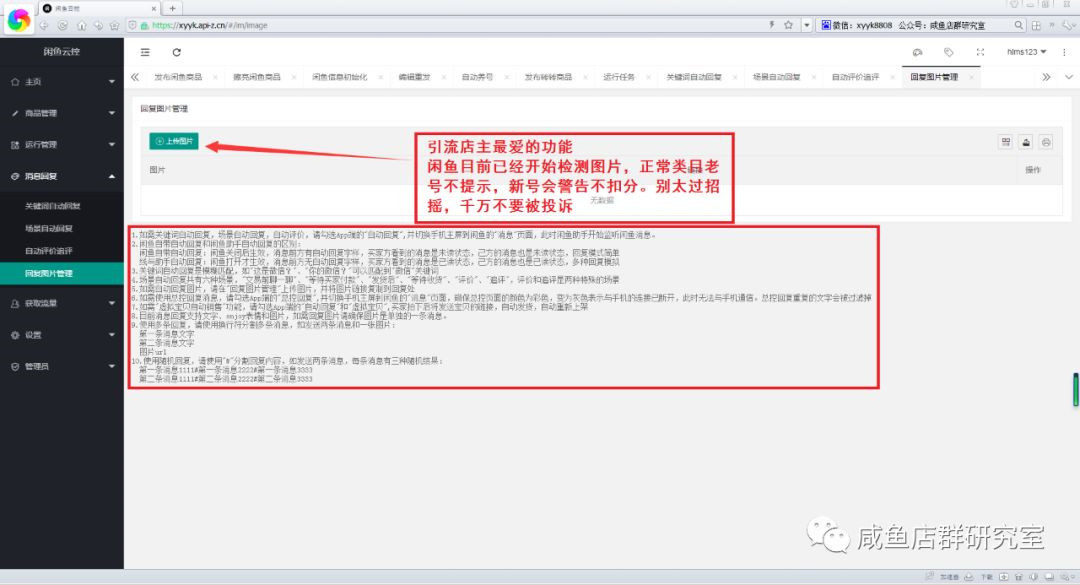Viewport: 1080px width, 585px height.
Task: Click the table print icon
Action: click(x=1046, y=142)
